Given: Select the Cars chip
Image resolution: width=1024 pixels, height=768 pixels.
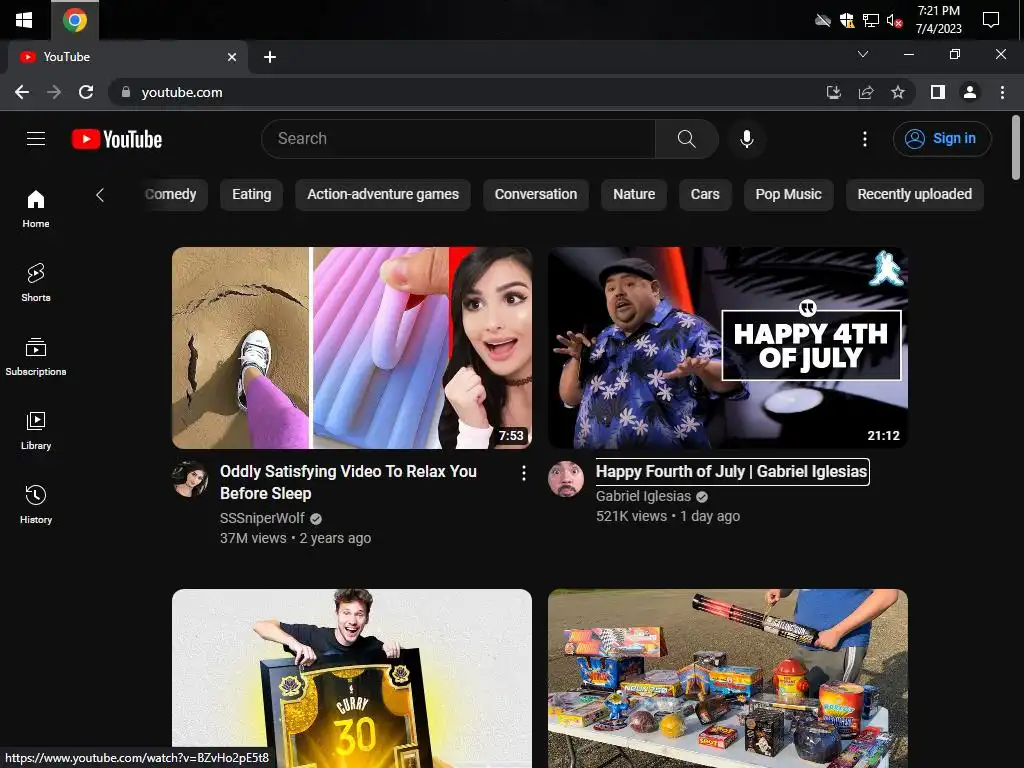Looking at the screenshot, I should 705,195.
